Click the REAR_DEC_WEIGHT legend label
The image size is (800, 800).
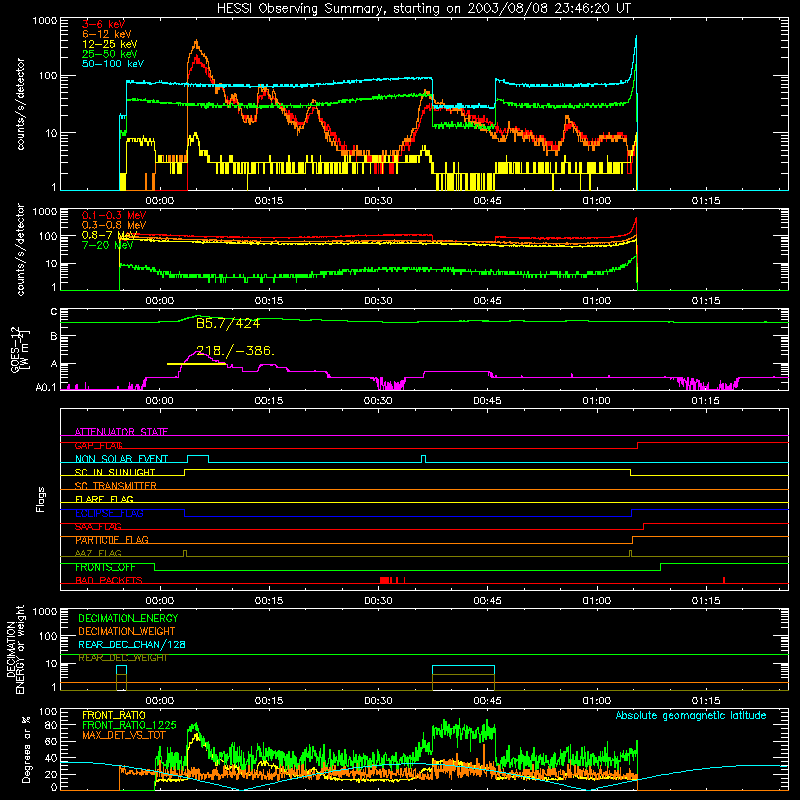[x=123, y=658]
